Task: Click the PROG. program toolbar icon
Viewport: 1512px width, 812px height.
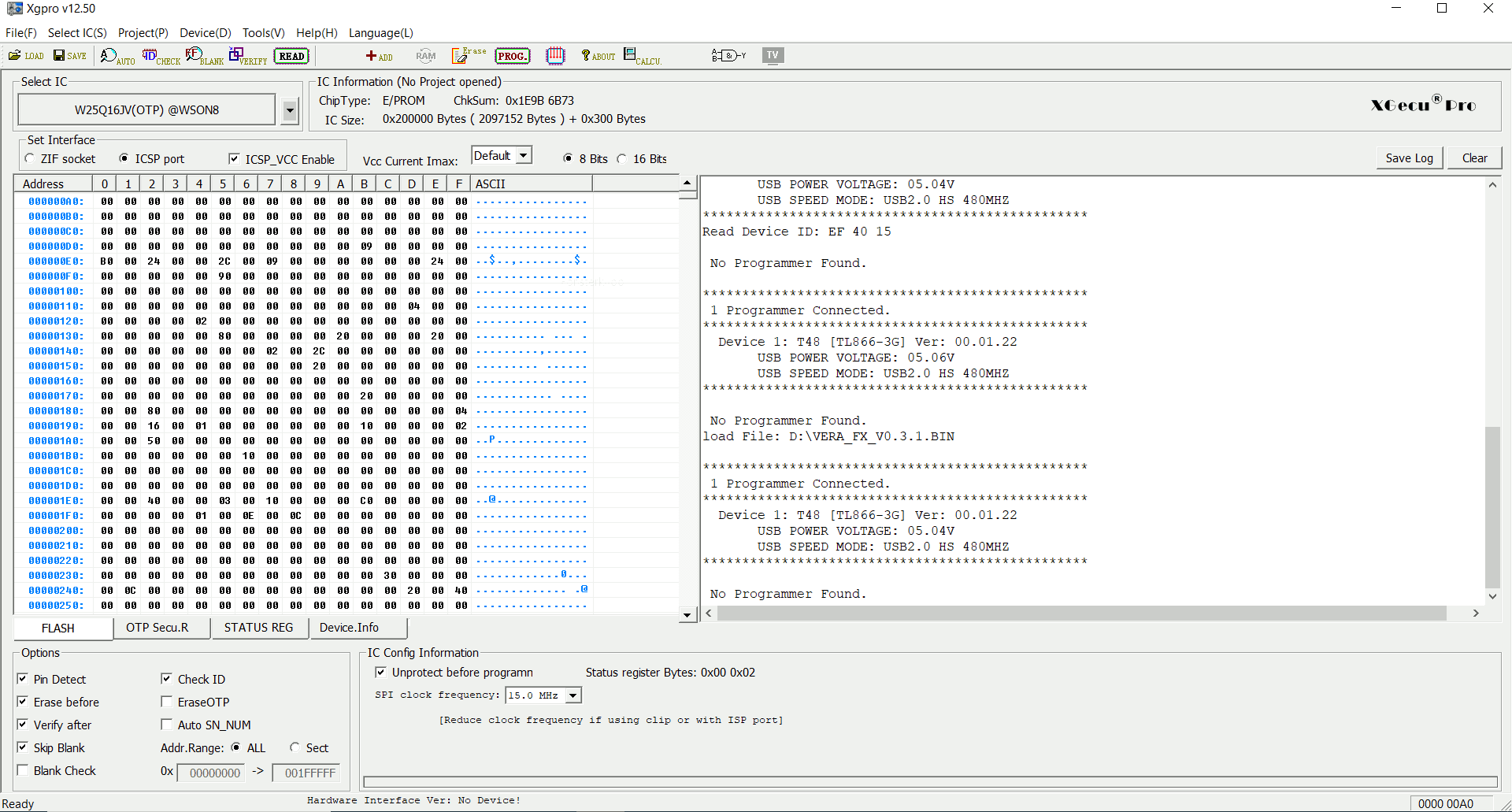Action: (x=512, y=56)
